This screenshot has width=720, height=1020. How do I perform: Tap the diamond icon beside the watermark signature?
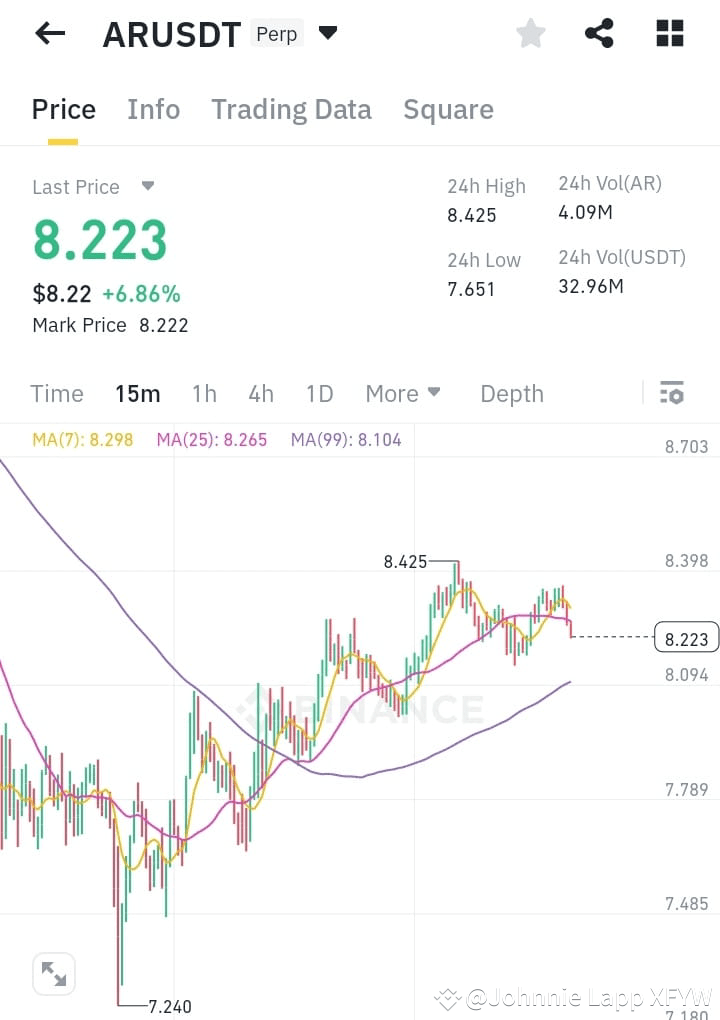(x=447, y=997)
